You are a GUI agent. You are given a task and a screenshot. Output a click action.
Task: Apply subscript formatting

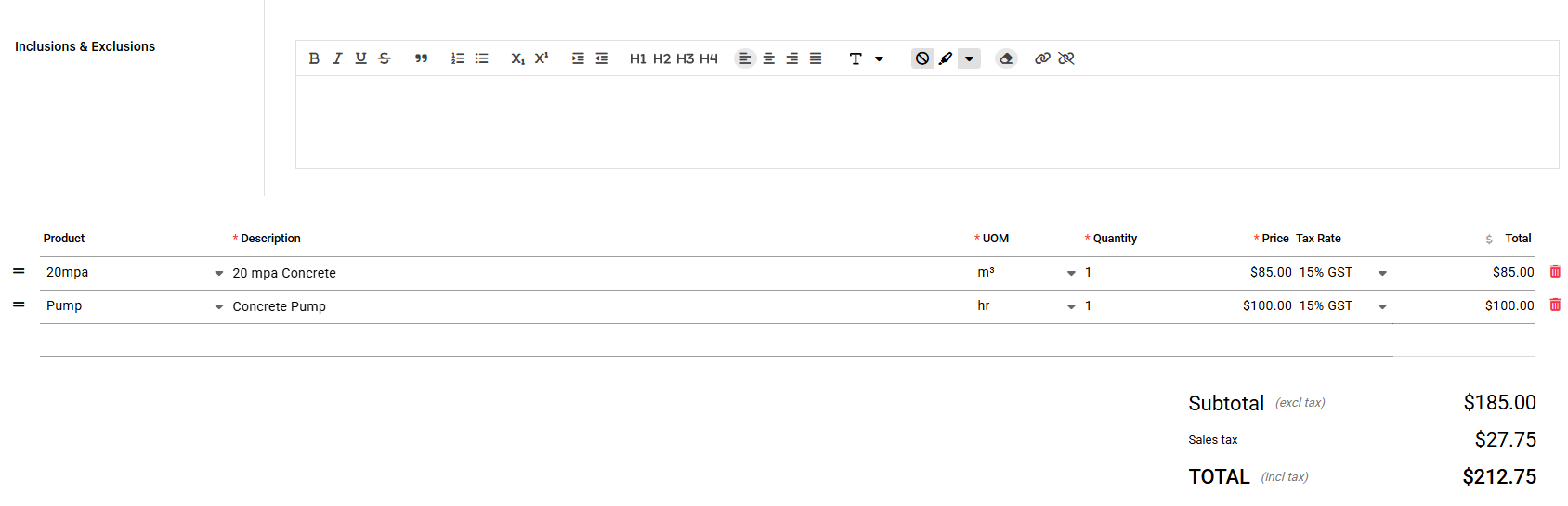pyautogui.click(x=517, y=58)
